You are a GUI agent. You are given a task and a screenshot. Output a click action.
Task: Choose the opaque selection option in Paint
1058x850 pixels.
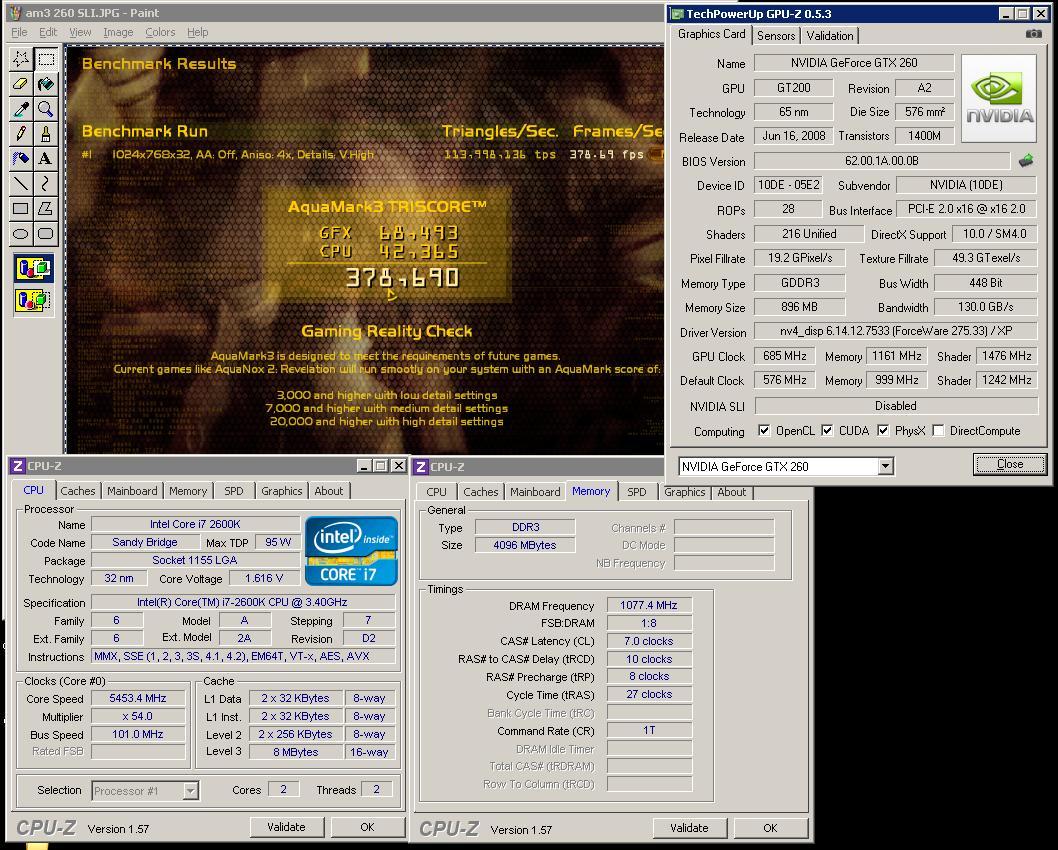pos(34,268)
